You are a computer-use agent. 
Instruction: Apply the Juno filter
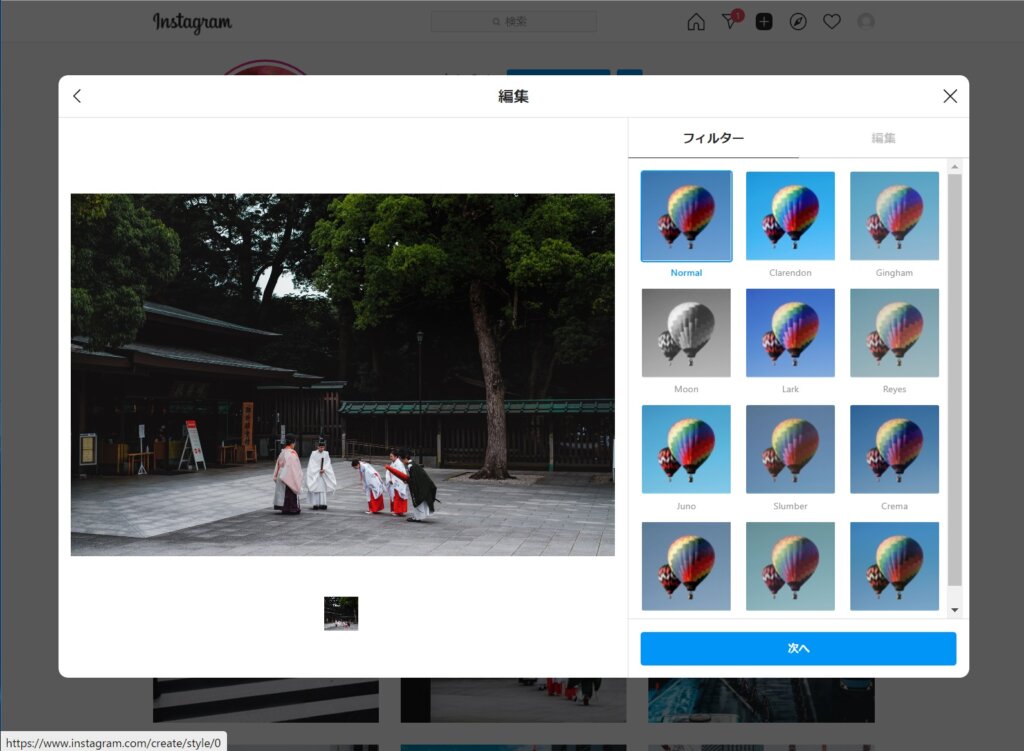pyautogui.click(x=686, y=449)
